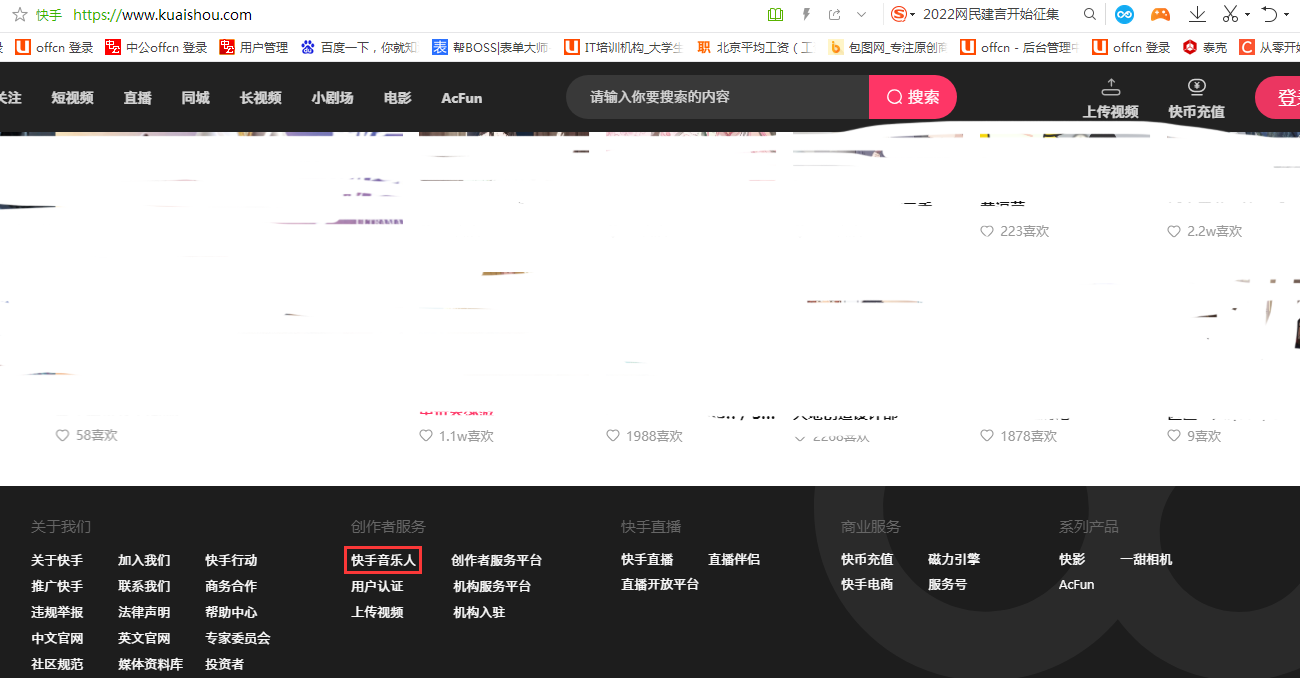Open the 快手电商 footer link

pyautogui.click(x=867, y=584)
